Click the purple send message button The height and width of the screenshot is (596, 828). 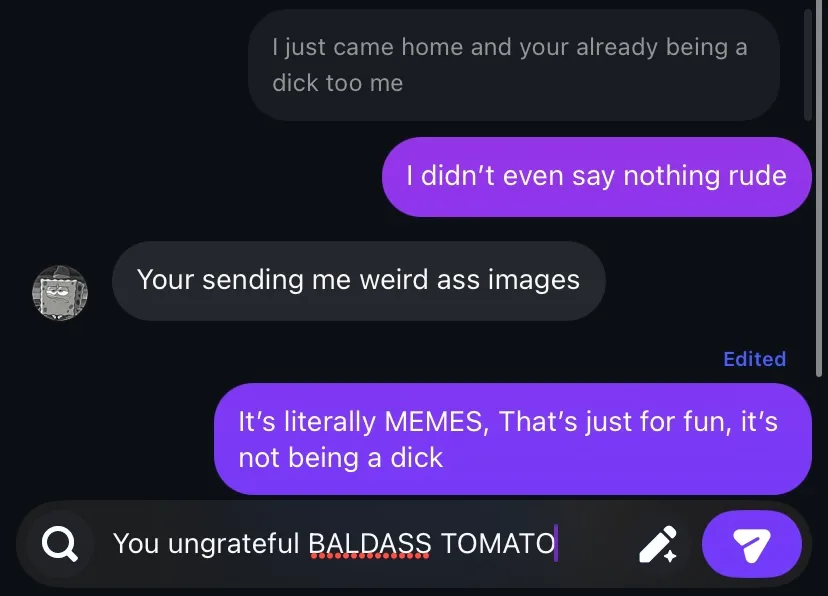(x=751, y=544)
